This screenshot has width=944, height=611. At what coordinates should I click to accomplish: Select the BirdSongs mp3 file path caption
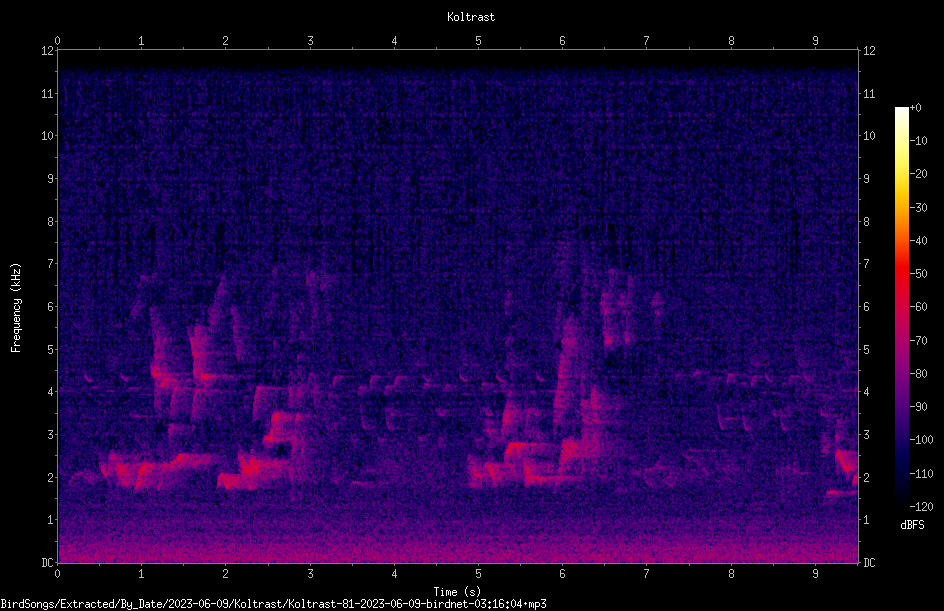[273, 604]
